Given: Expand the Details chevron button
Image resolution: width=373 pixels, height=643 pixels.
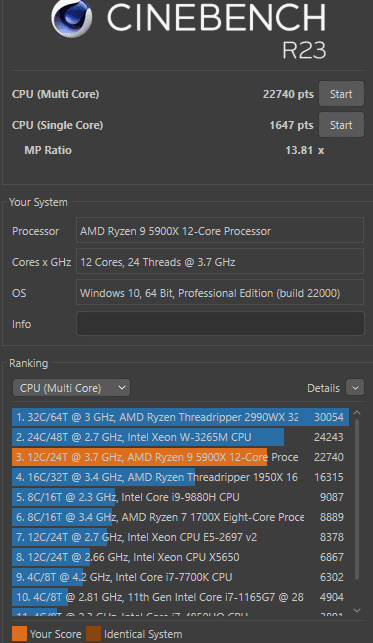Looking at the screenshot, I should 355,387.
